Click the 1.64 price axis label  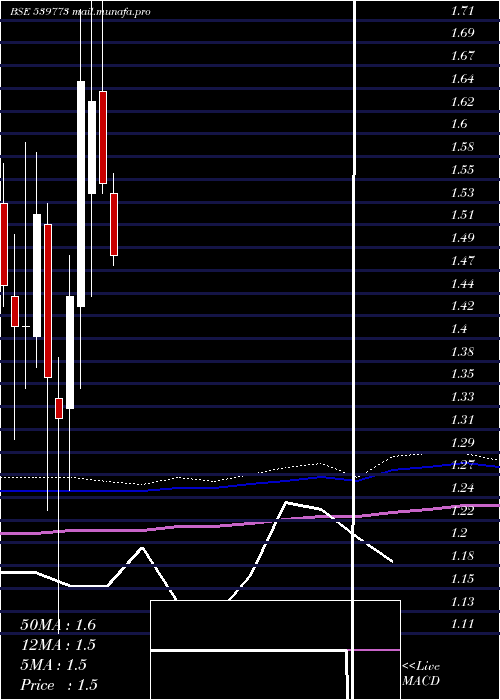point(462,79)
